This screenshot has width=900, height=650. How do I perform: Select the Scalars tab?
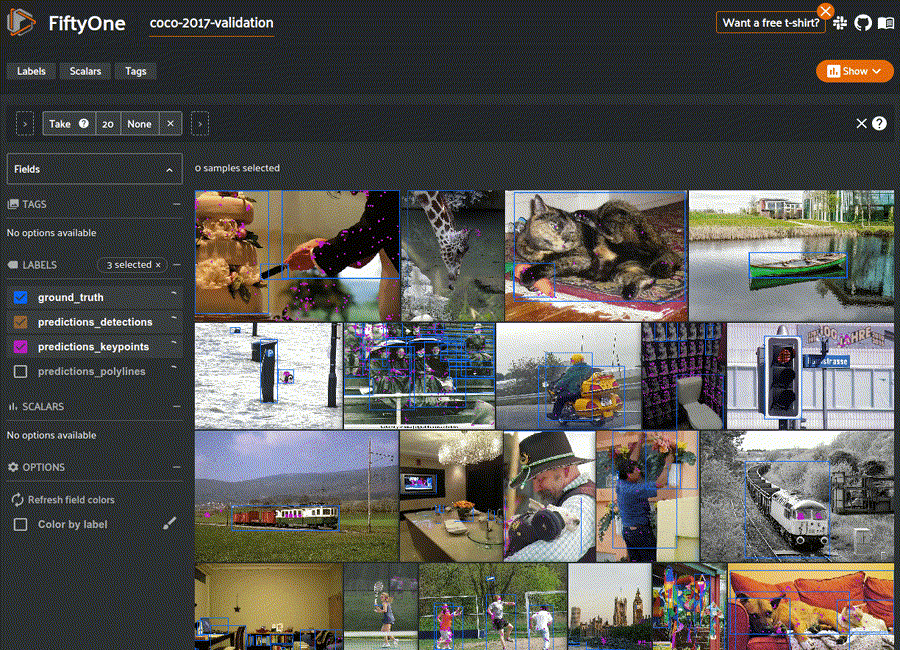(x=85, y=71)
